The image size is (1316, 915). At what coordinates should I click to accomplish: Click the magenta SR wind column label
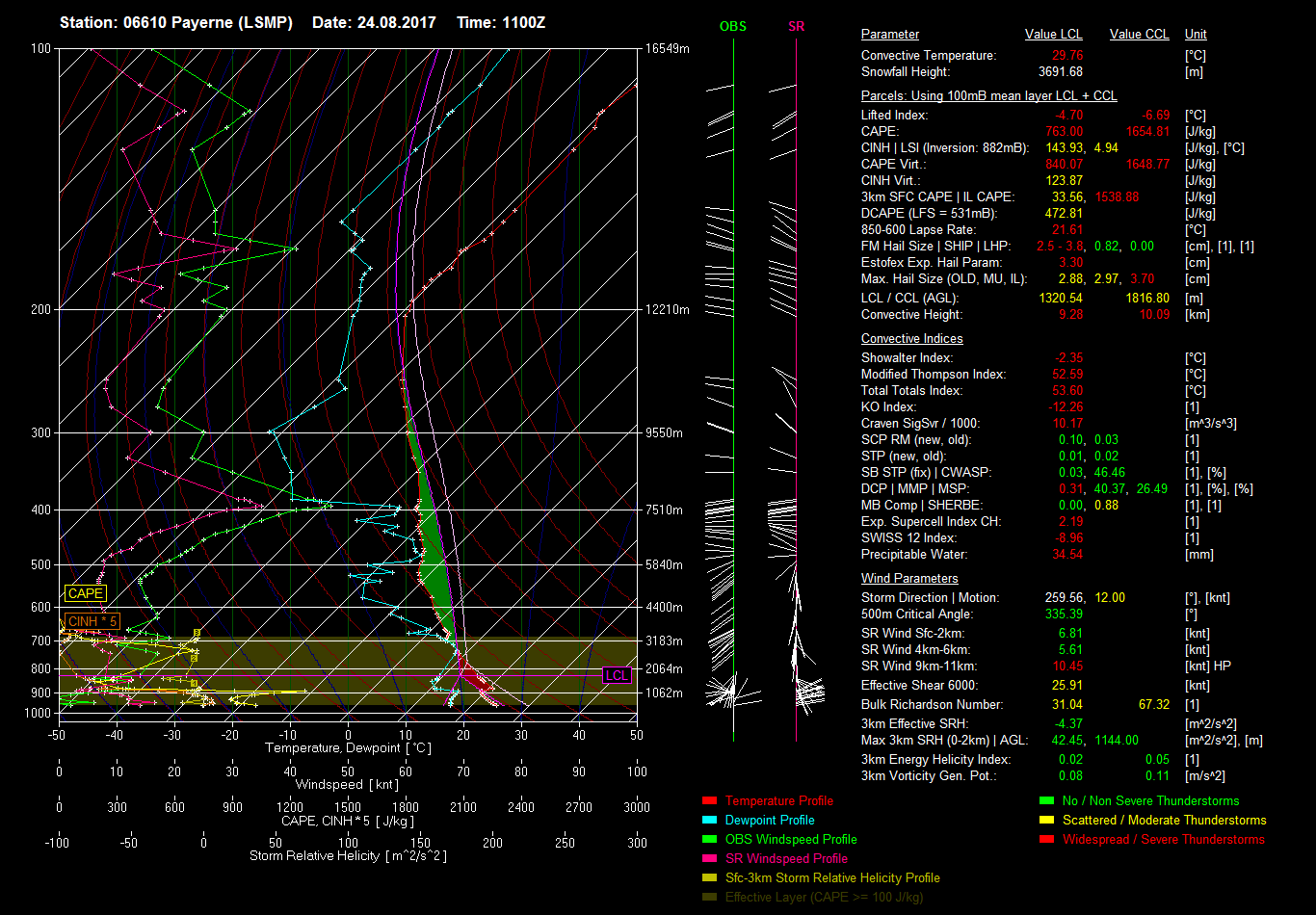(x=796, y=27)
